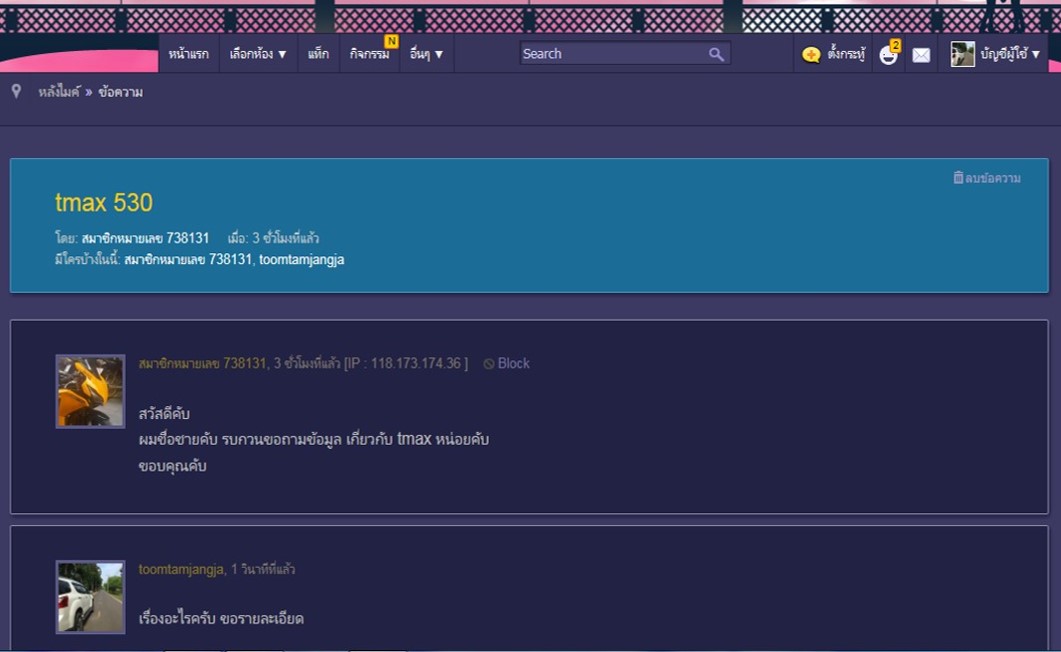Click the yellow motorcycle avatar thumbnail
1061x652 pixels.
click(90, 392)
